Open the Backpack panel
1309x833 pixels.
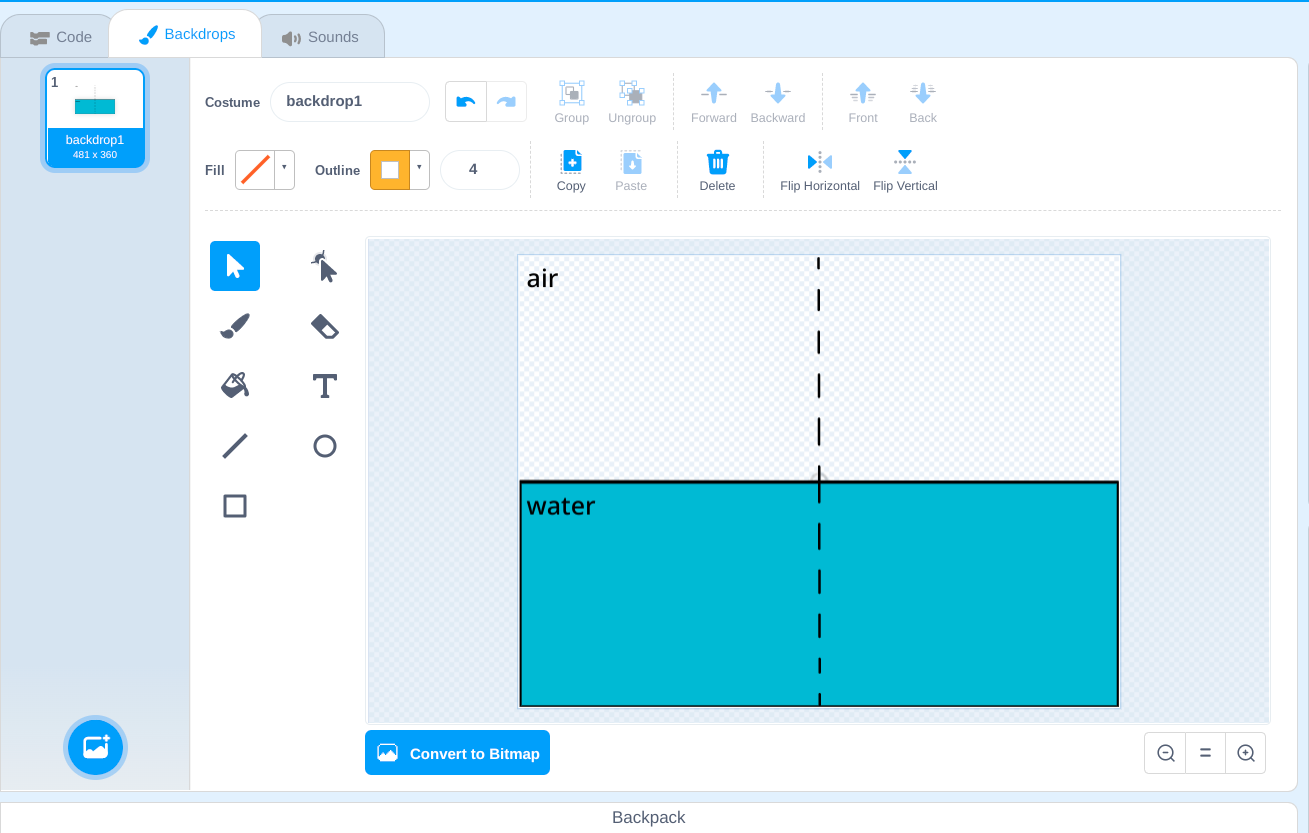click(648, 817)
